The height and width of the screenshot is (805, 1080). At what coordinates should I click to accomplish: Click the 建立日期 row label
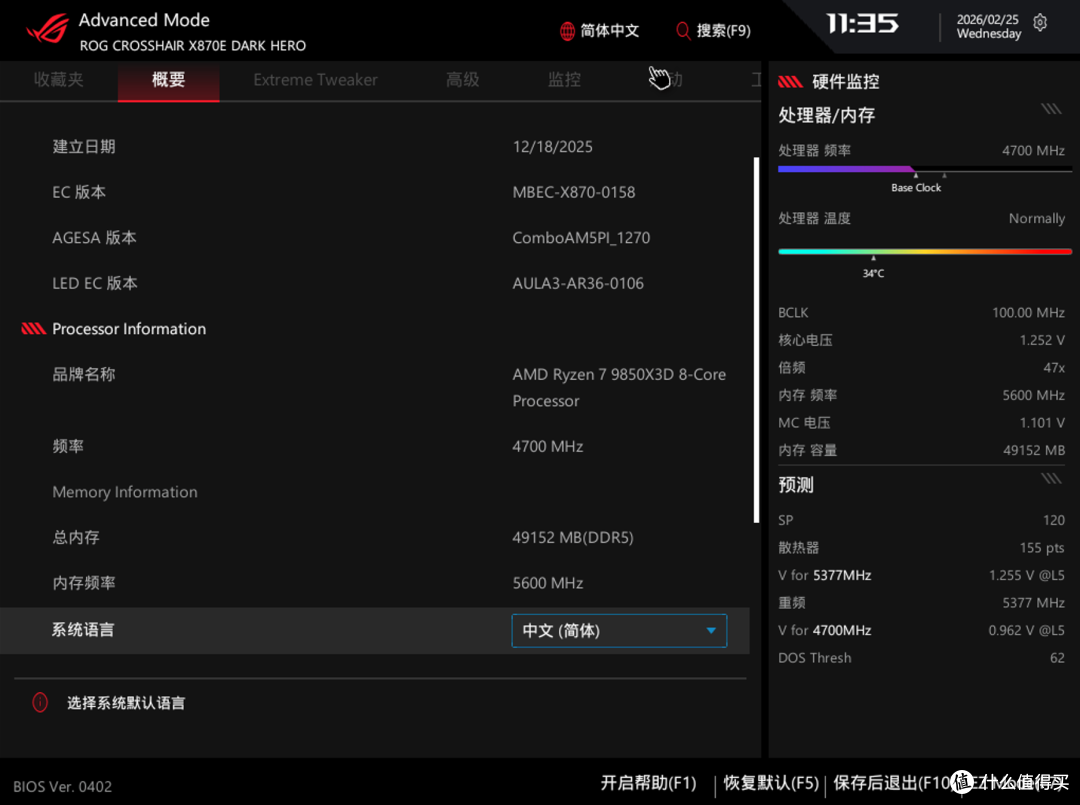tap(84, 147)
